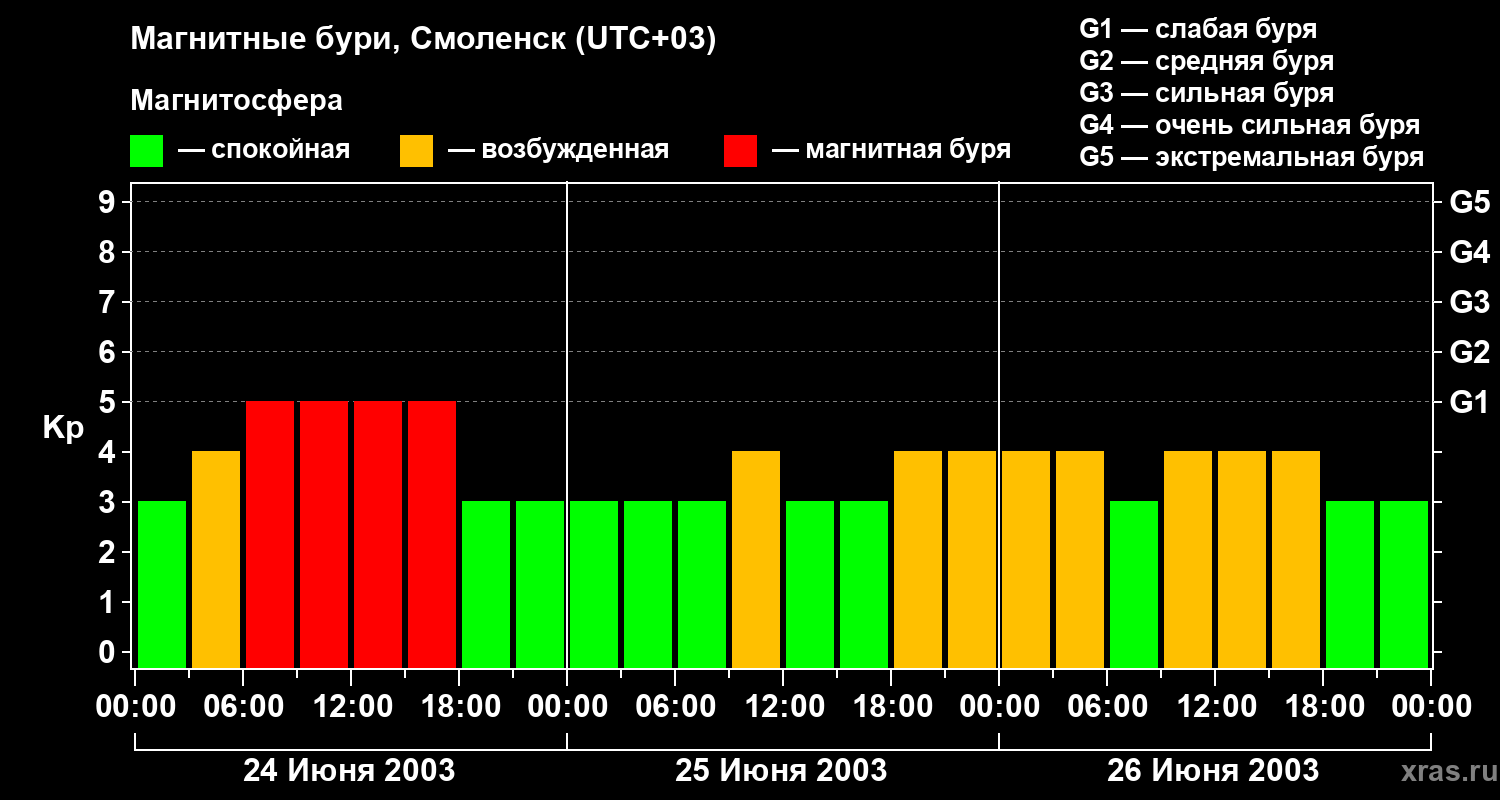1500x800 pixels.
Task: Click the title 'Магнитные бури, Смоленск (UTC+03)'
Action: coord(423,41)
